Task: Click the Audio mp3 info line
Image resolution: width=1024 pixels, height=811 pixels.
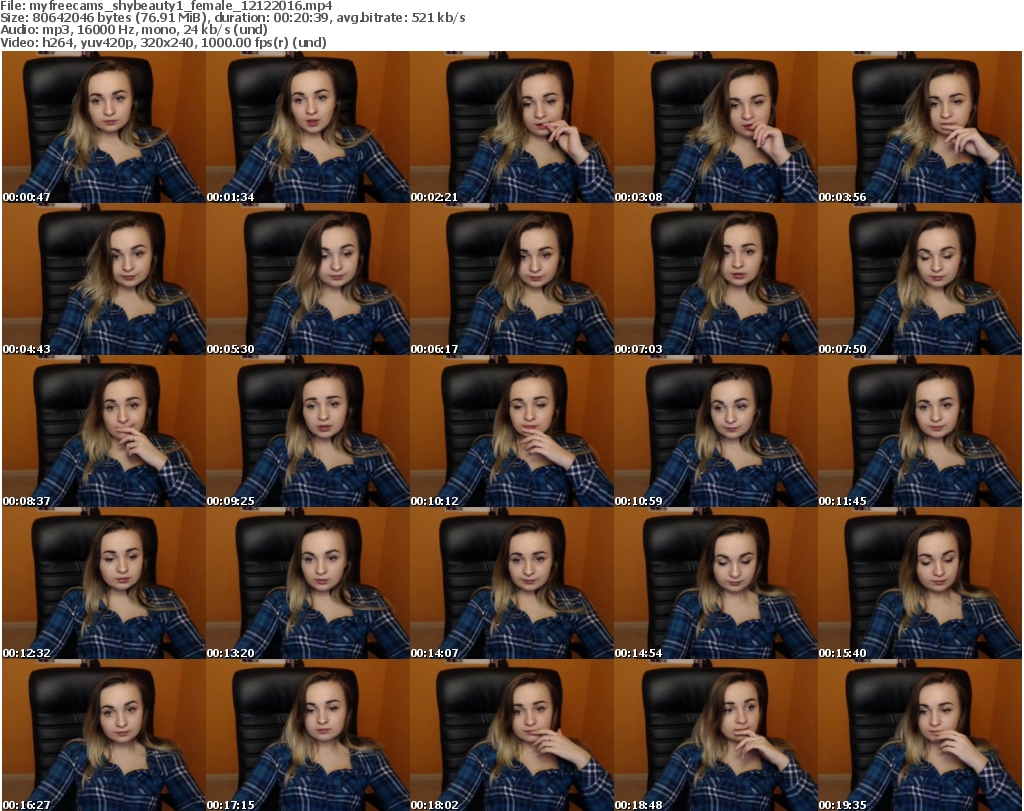Action: click(134, 29)
